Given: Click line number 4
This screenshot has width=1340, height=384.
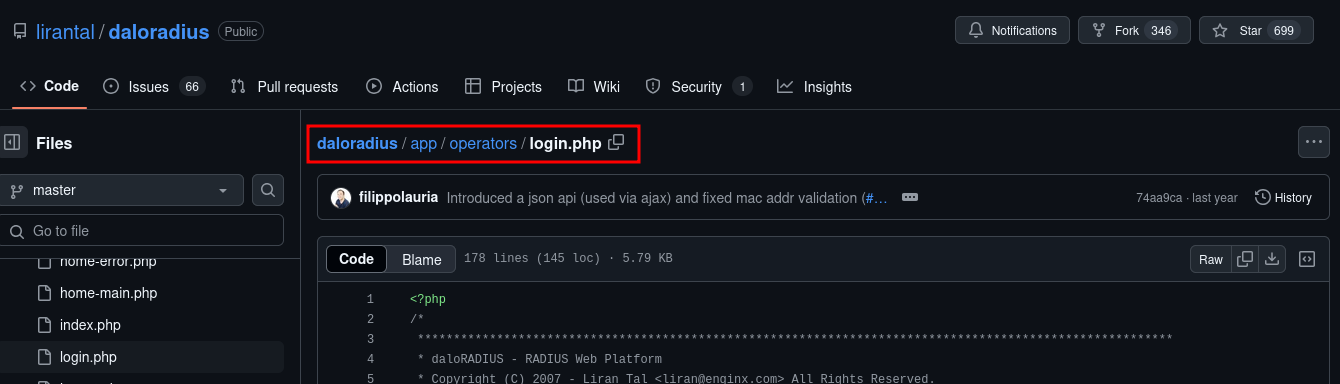Looking at the screenshot, I should 370,359.
